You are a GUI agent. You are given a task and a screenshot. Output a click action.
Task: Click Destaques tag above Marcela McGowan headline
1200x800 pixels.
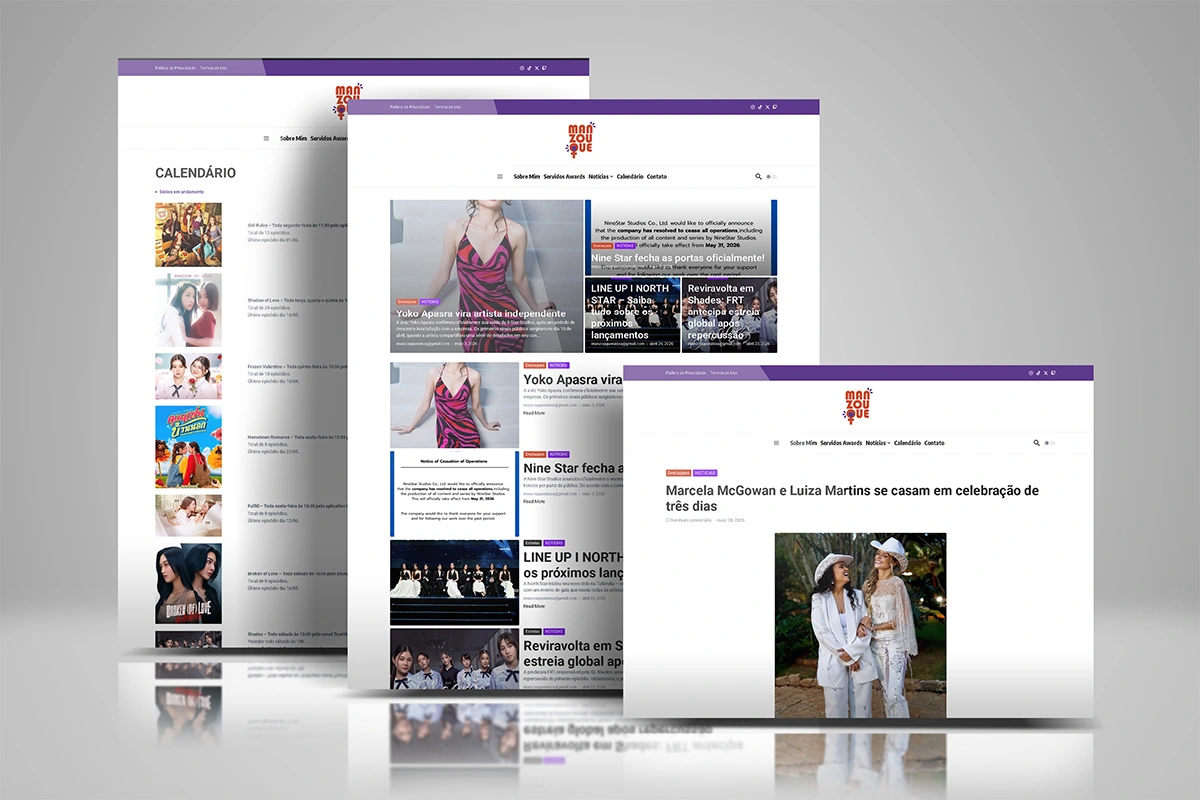coord(678,473)
